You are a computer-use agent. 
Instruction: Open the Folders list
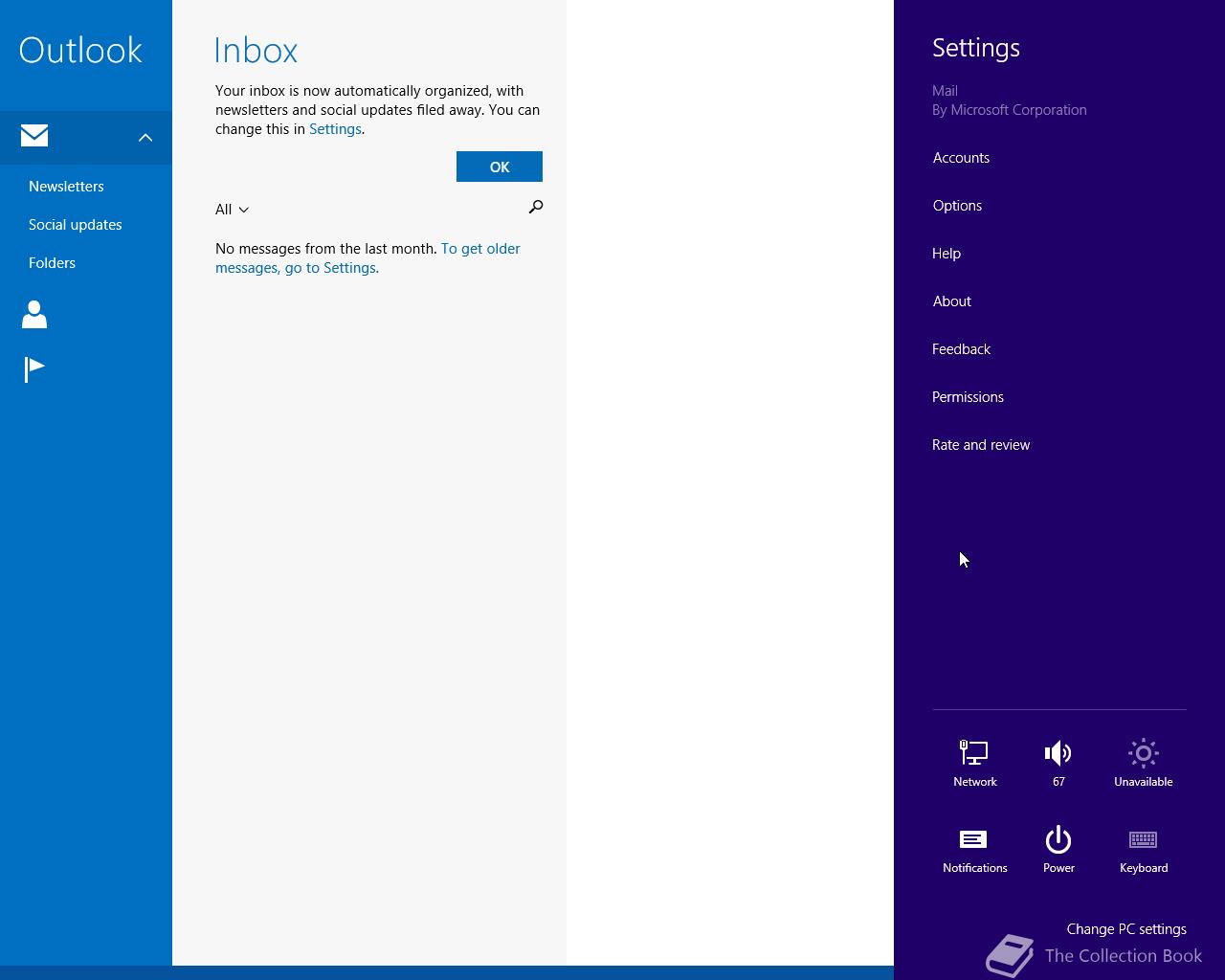click(x=52, y=263)
